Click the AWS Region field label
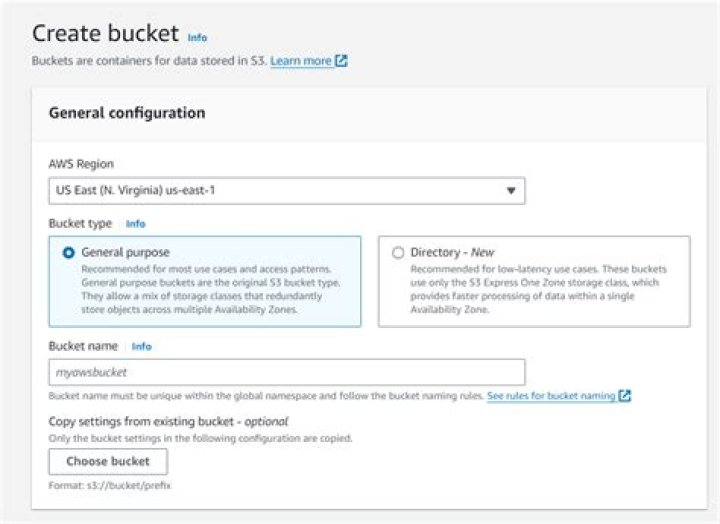This screenshot has width=720, height=524. coord(81,163)
